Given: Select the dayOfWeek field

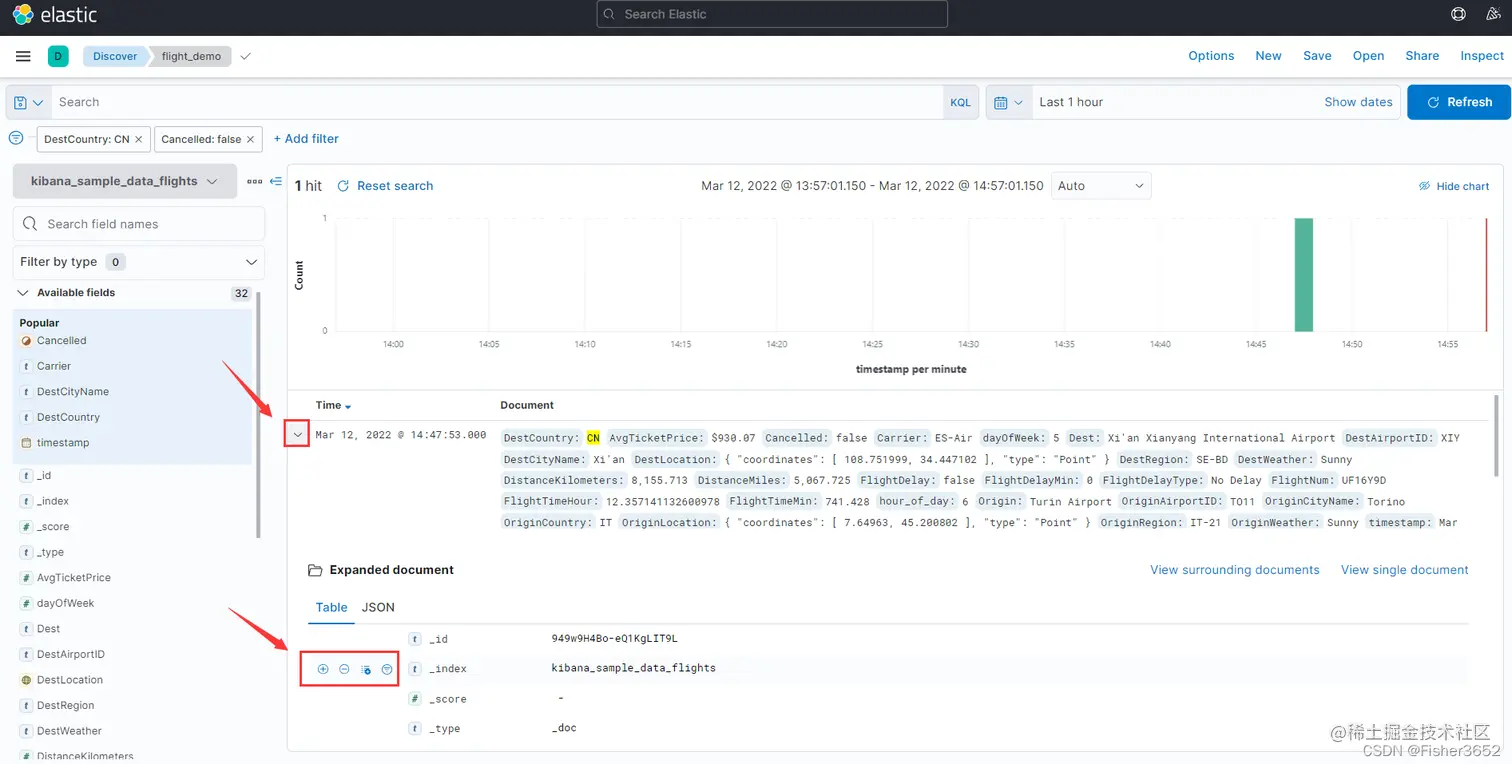Looking at the screenshot, I should coord(65,603).
